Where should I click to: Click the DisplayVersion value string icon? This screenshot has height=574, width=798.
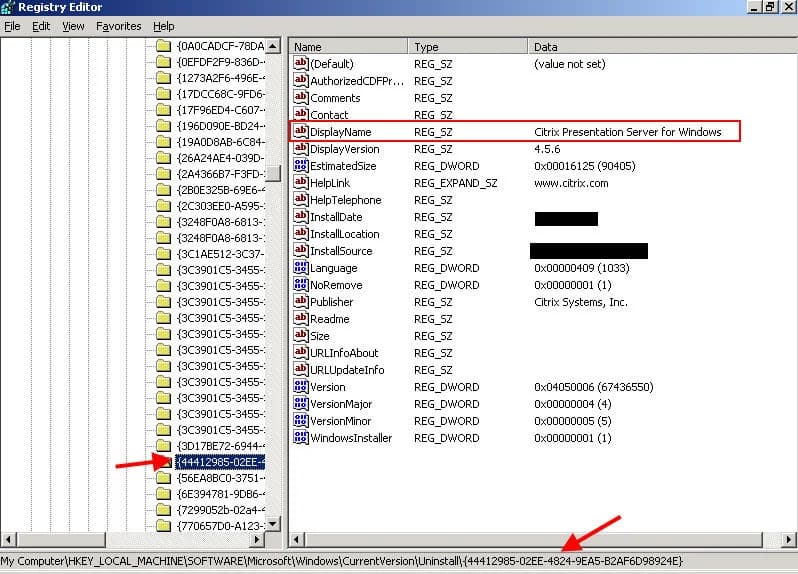pos(301,148)
